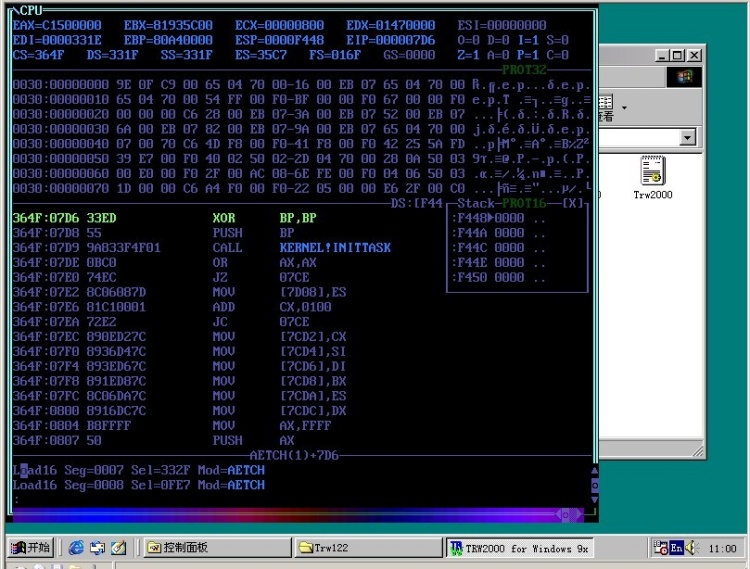Image resolution: width=750 pixels, height=569 pixels.
Task: Click the ECX=00000800 register value
Action: tap(279, 25)
